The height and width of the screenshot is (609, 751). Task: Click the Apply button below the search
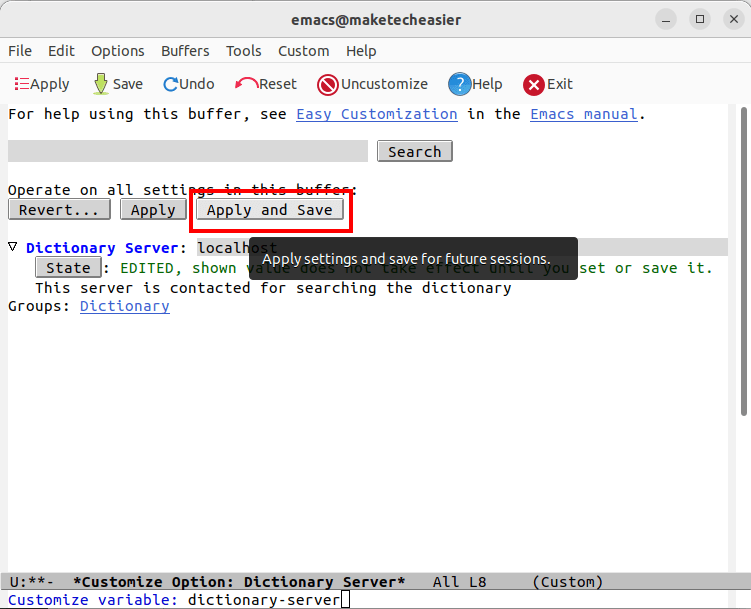pyautogui.click(x=153, y=210)
